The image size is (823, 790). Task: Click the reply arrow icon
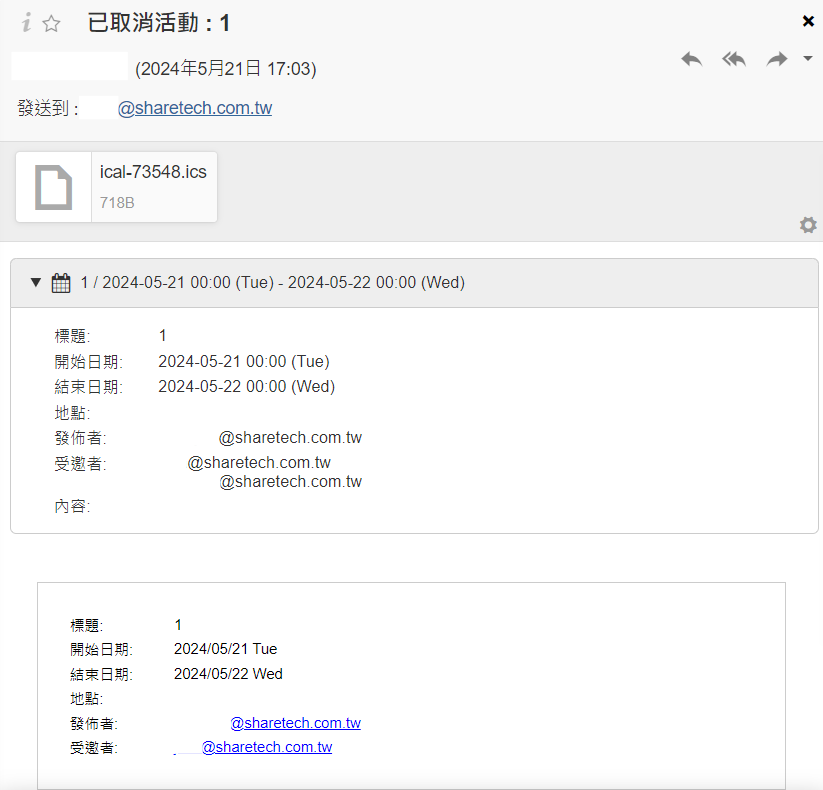tap(691, 59)
